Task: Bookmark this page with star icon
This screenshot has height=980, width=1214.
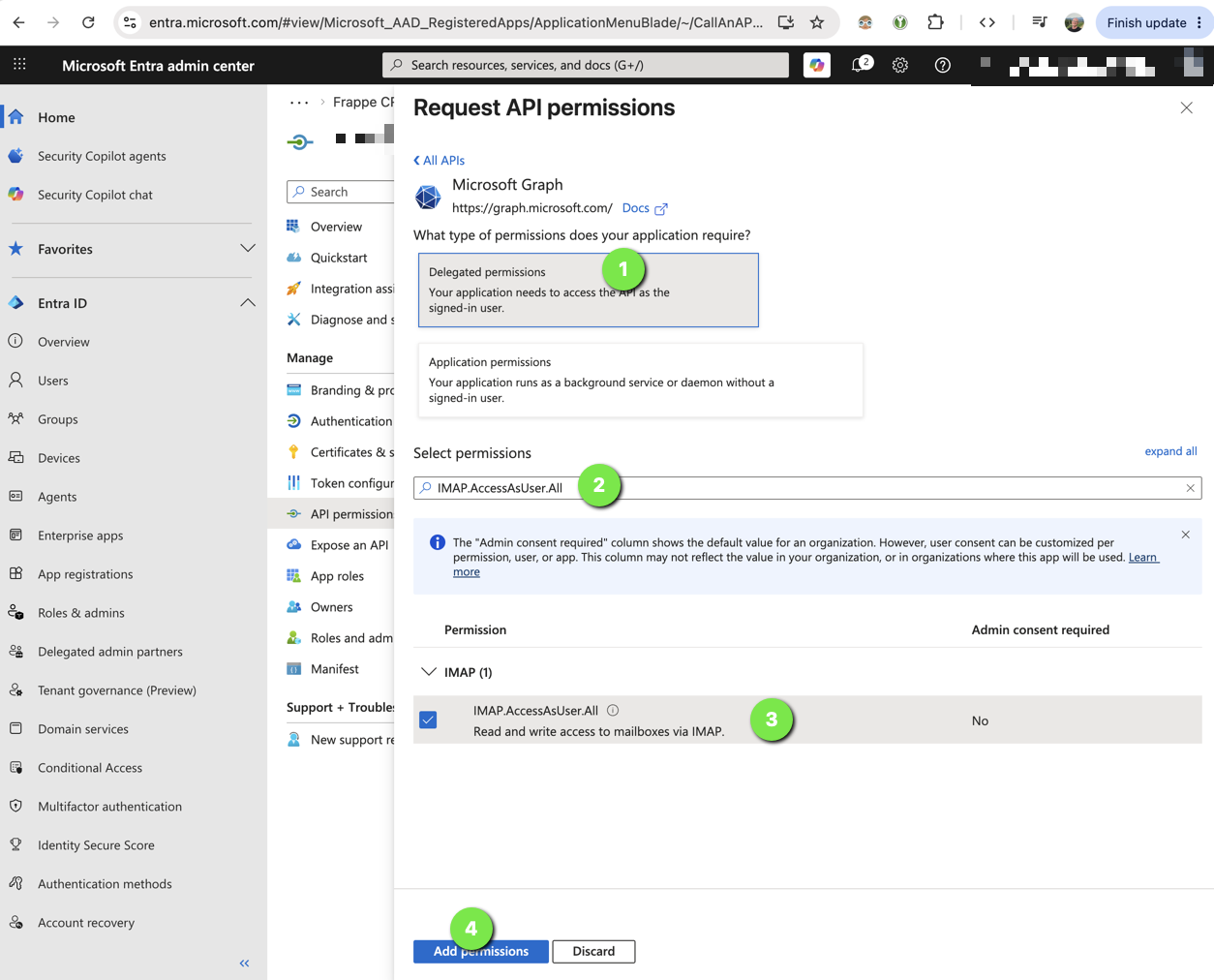Action: [x=817, y=22]
